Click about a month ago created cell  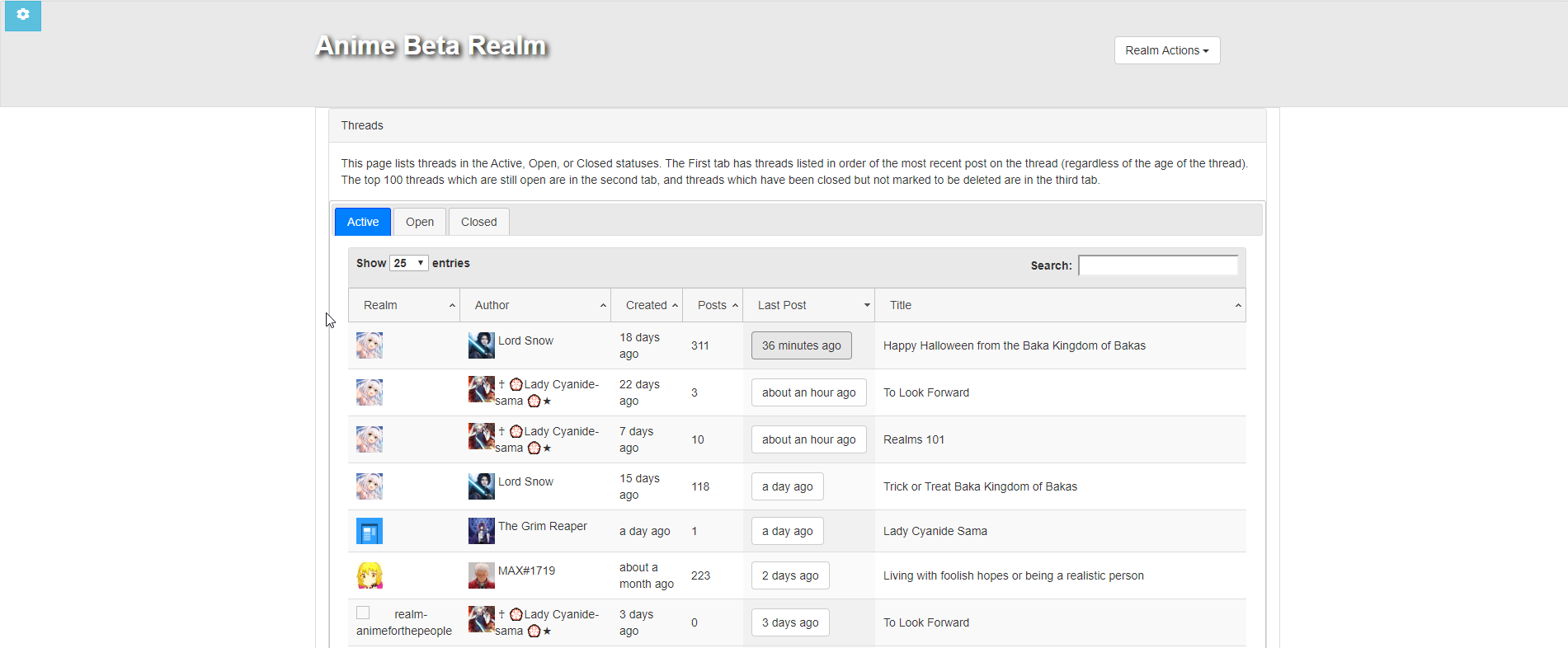point(647,575)
